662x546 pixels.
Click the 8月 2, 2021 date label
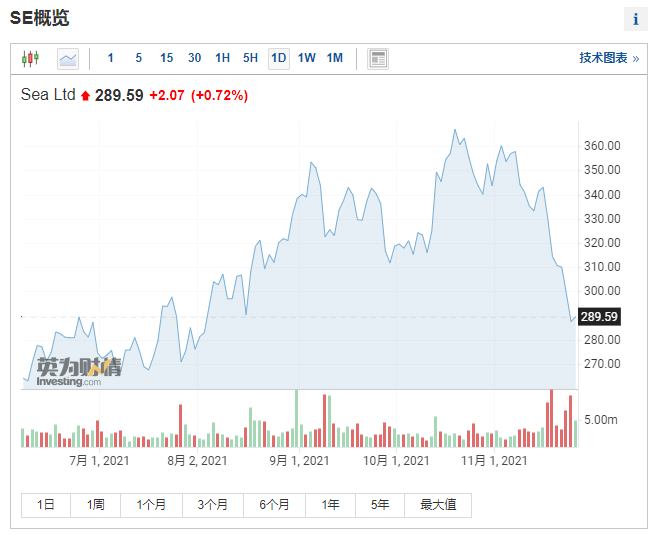tap(197, 461)
